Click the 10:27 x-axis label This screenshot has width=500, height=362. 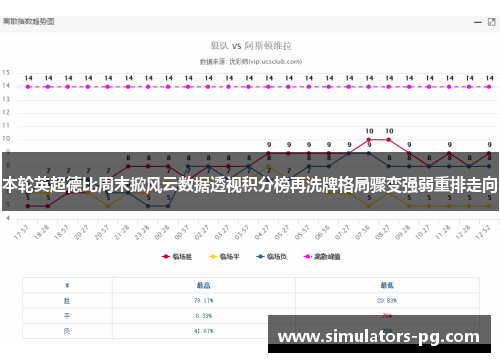[423, 232]
